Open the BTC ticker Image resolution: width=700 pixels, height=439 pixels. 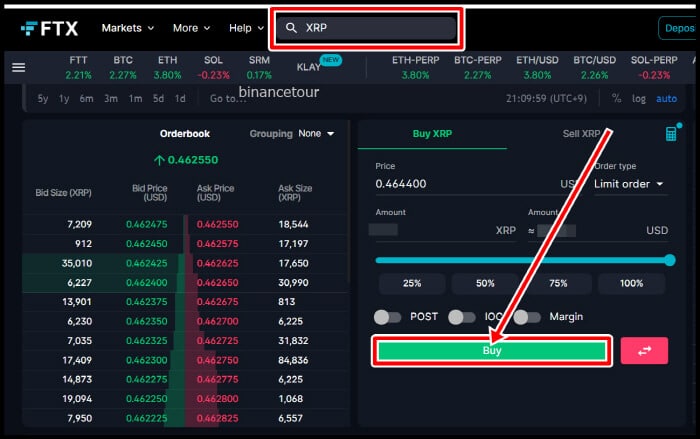tap(123, 67)
